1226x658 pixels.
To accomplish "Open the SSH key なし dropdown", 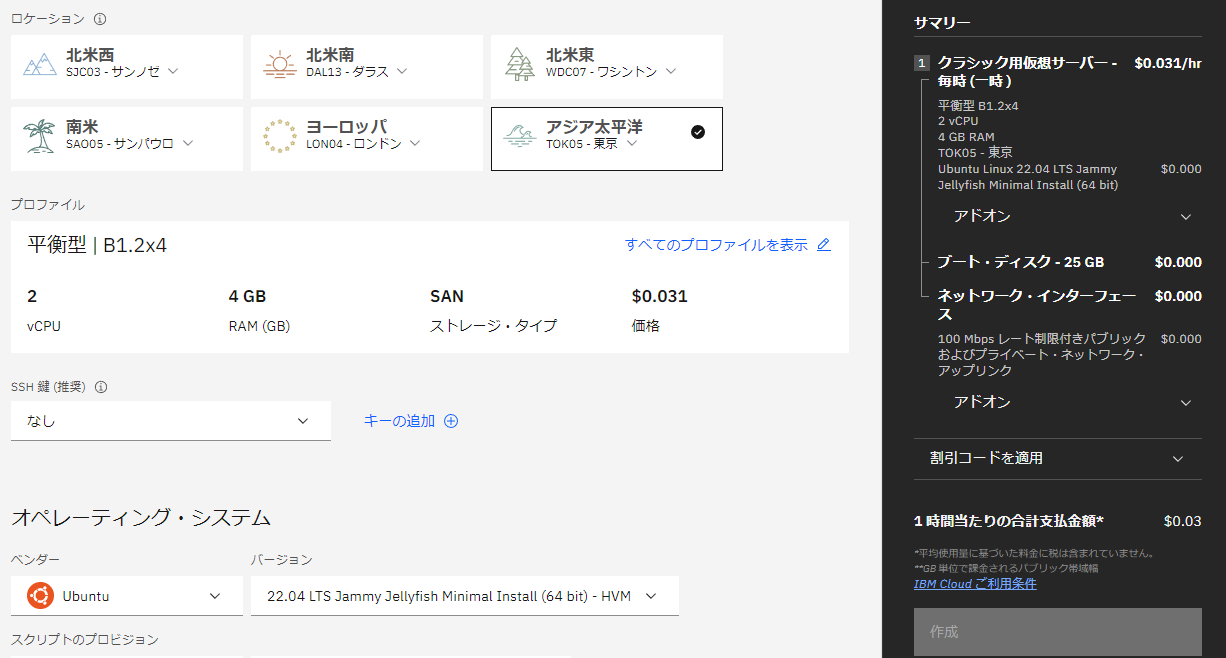I will point(171,421).
